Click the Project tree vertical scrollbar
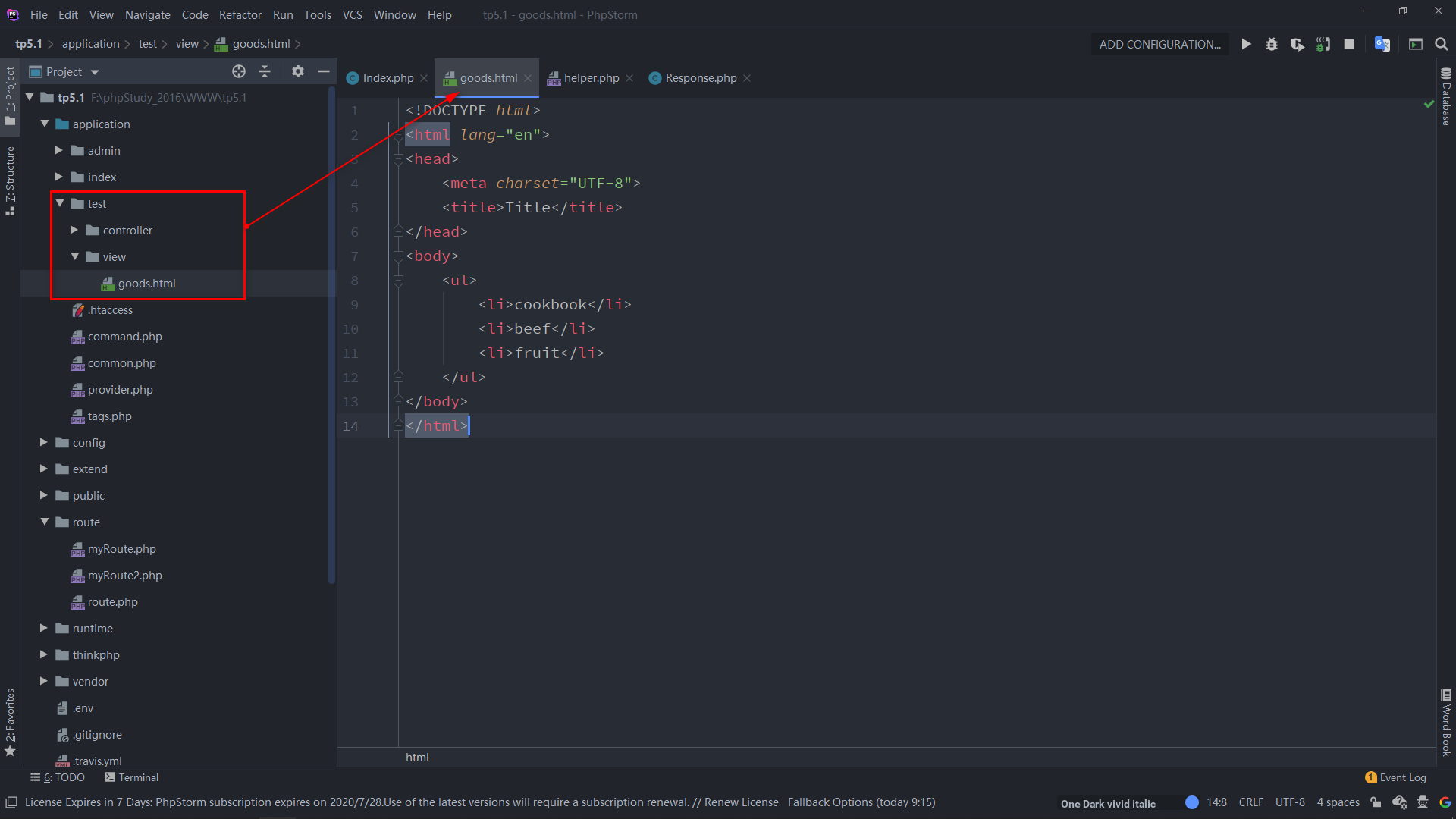The image size is (1456, 819). tap(331, 334)
